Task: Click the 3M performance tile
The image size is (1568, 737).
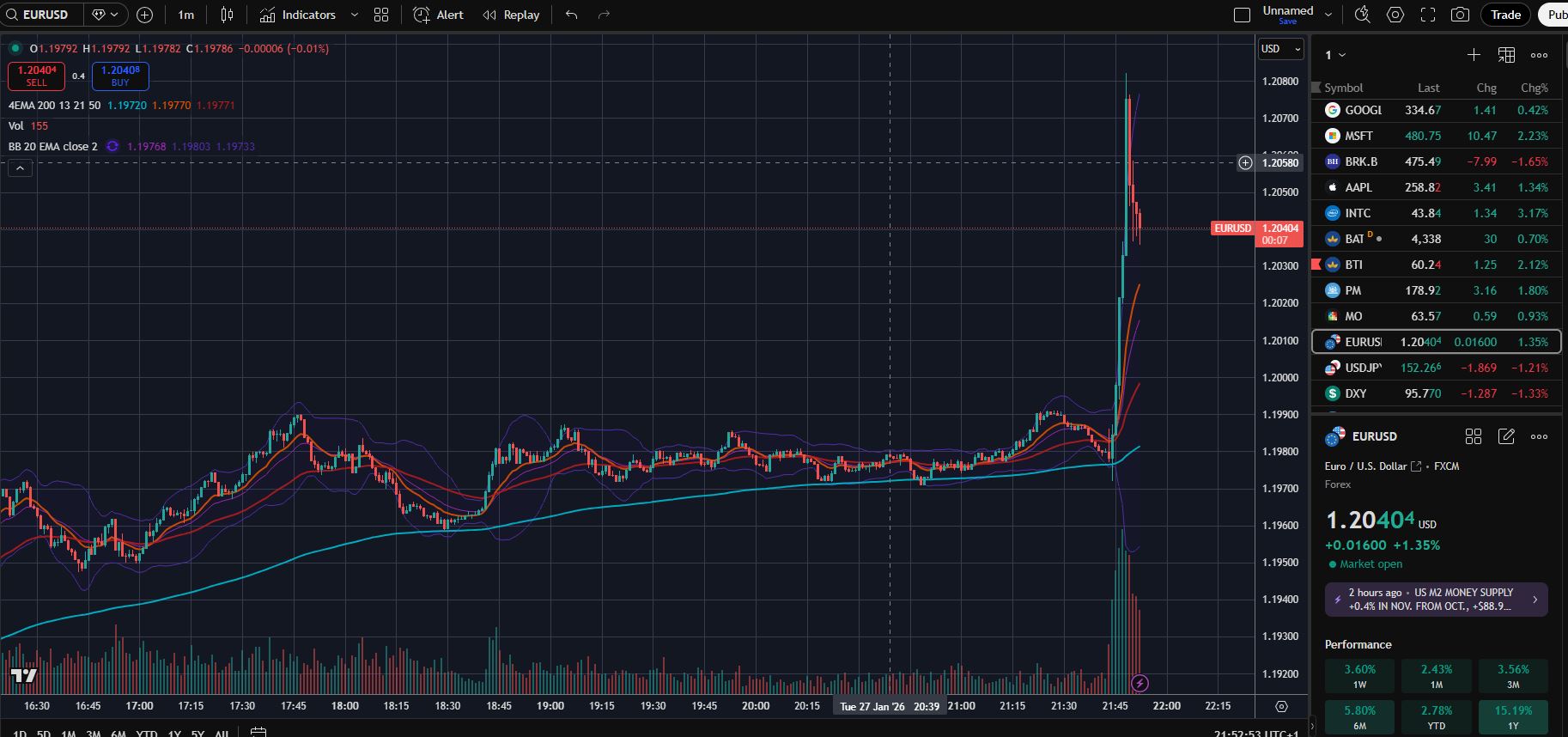Action: tap(1513, 676)
